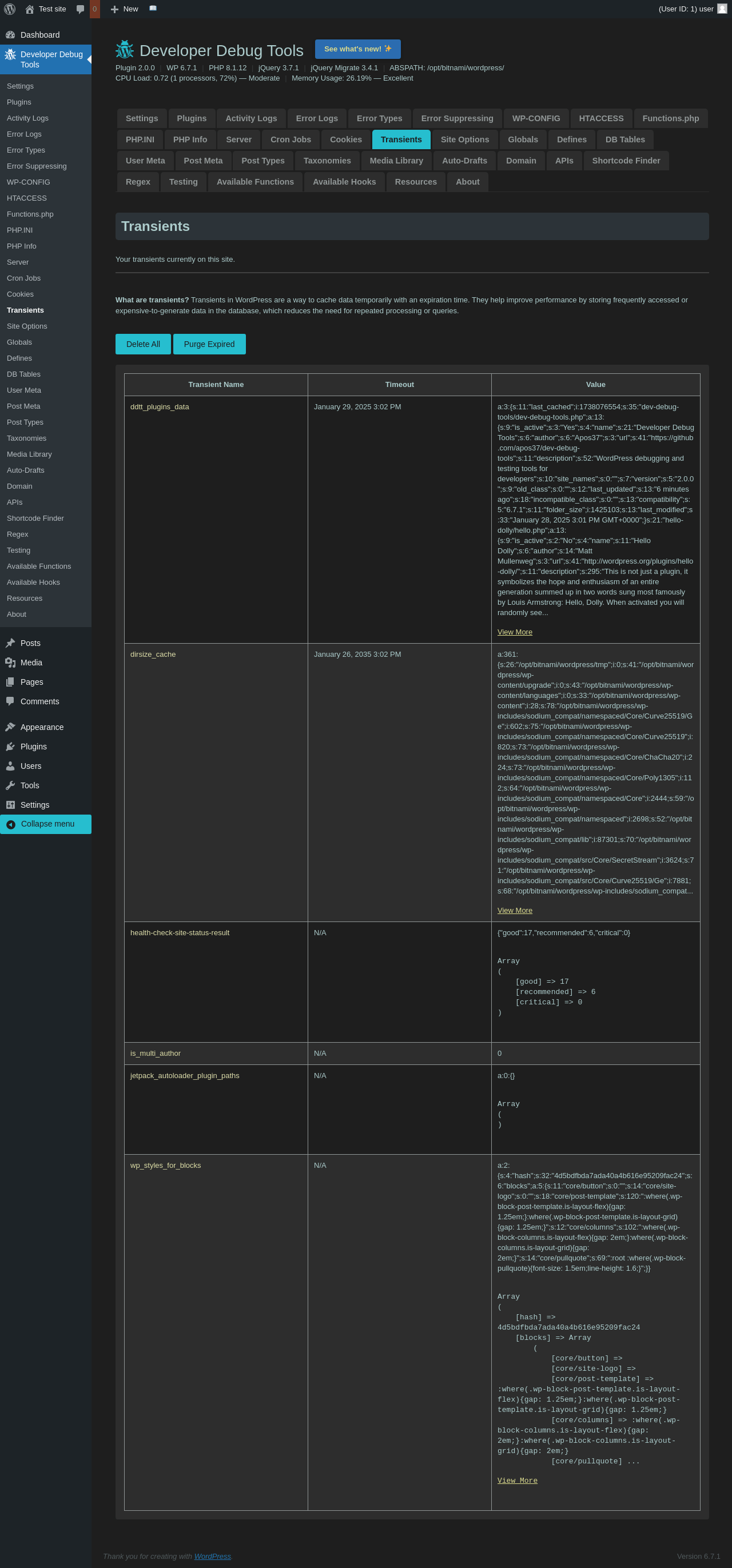
Task: Expand wp_styles_for_blocks value with View More
Action: point(517,1481)
